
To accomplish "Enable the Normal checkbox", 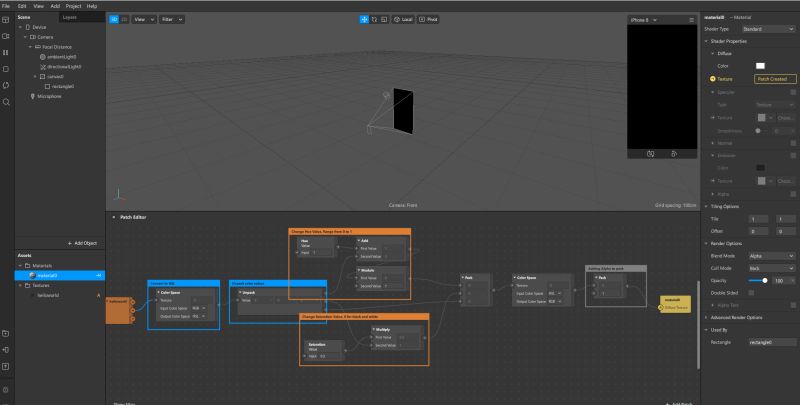I will (x=793, y=143).
